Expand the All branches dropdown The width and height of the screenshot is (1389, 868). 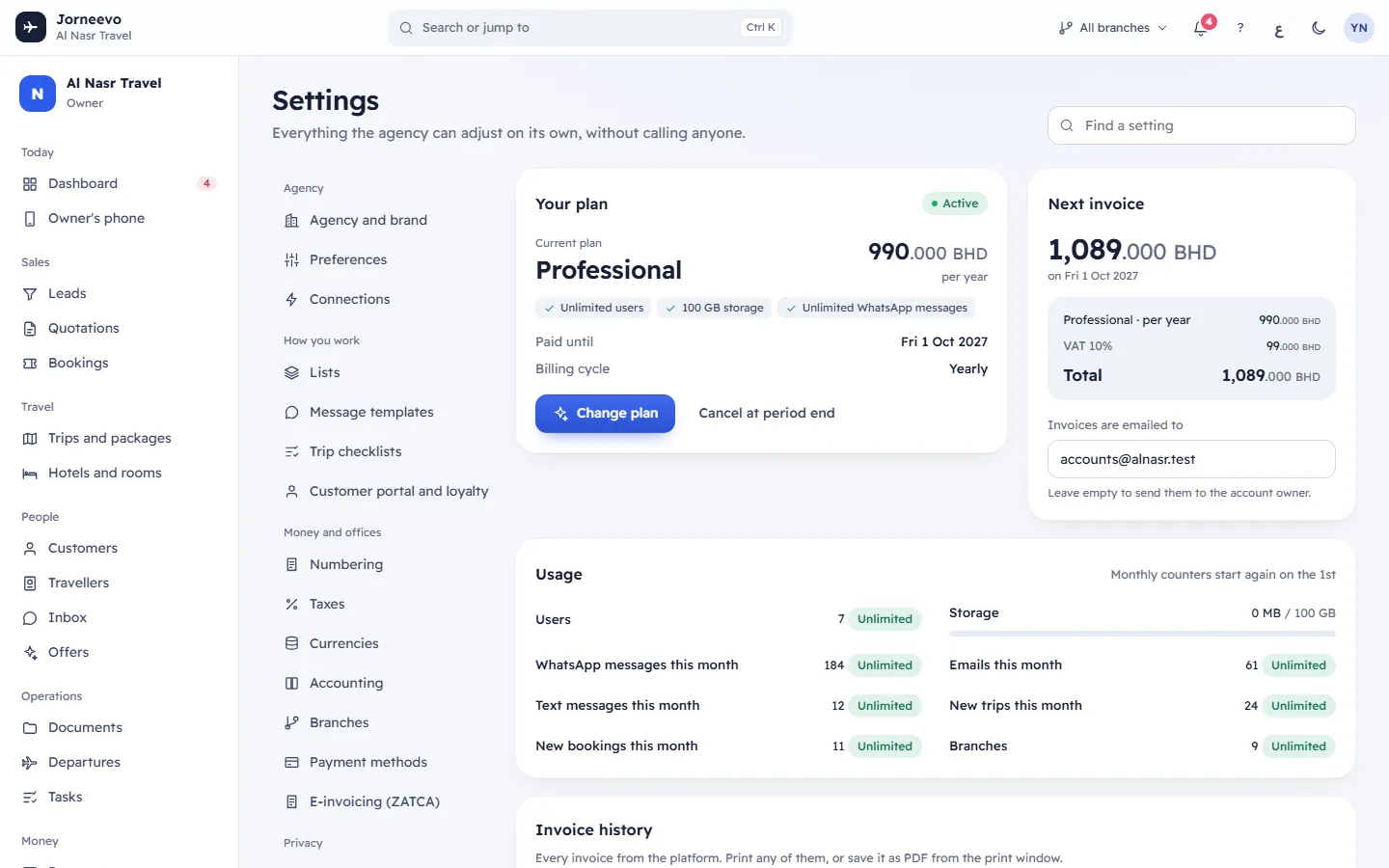point(1112,28)
